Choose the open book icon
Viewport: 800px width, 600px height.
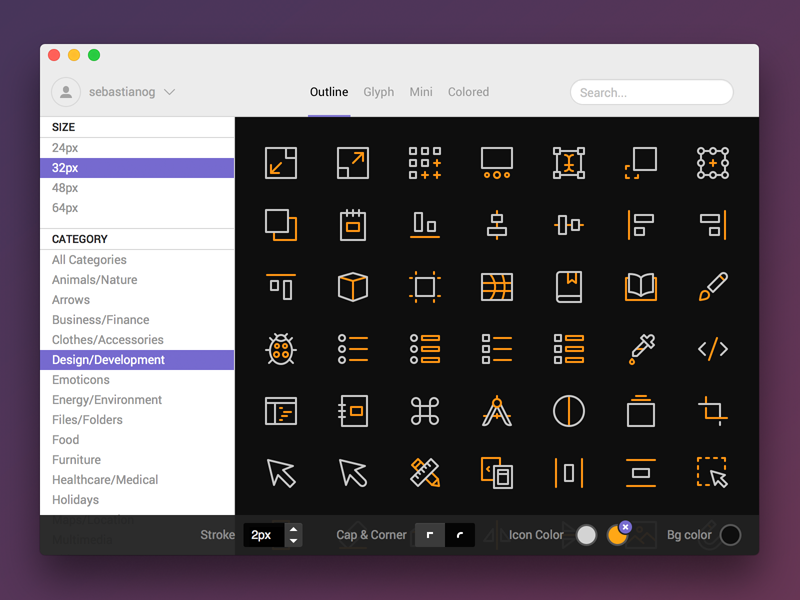click(x=641, y=287)
